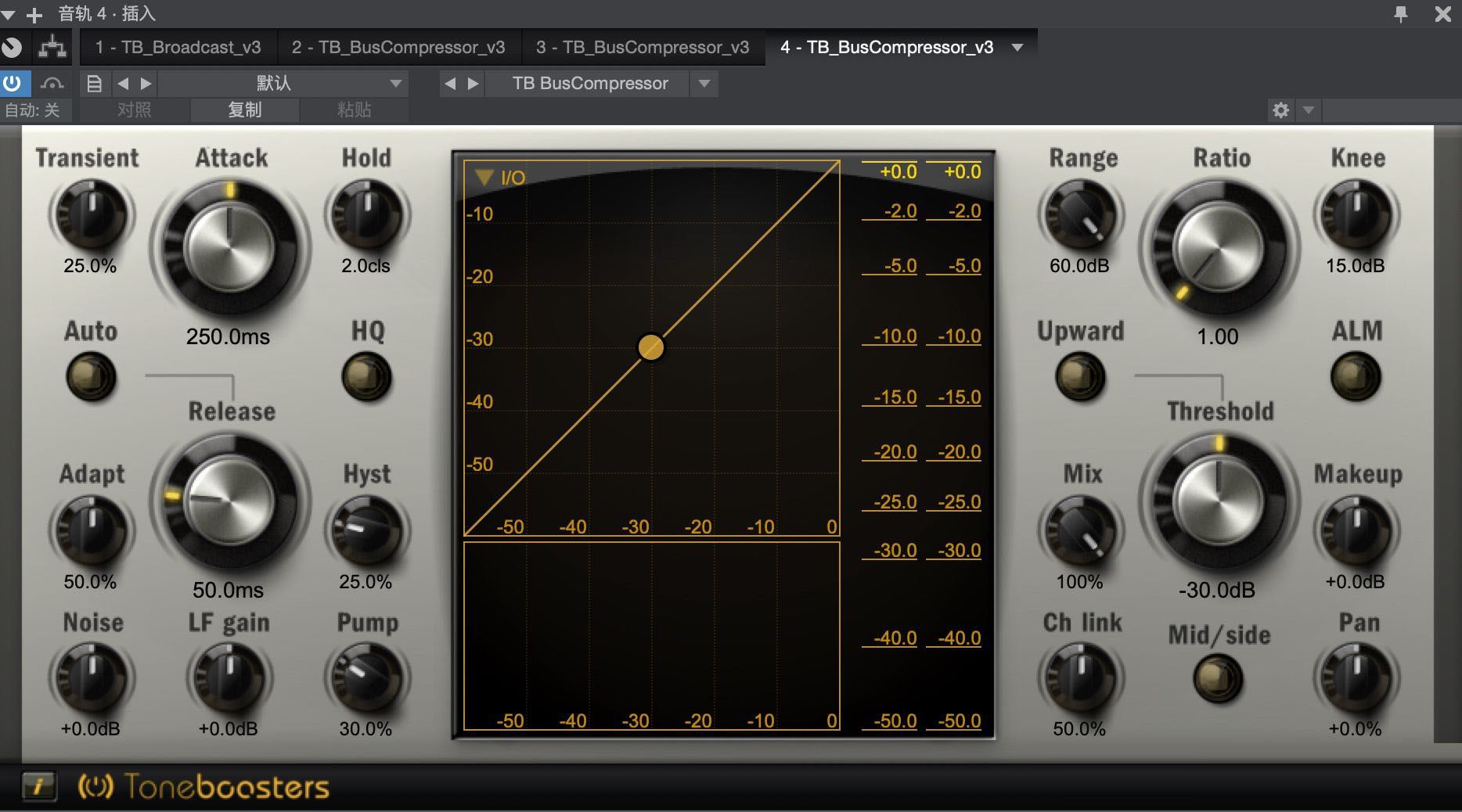The height and width of the screenshot is (812, 1462).
Task: Click the Threshold knob
Action: 1218,501
